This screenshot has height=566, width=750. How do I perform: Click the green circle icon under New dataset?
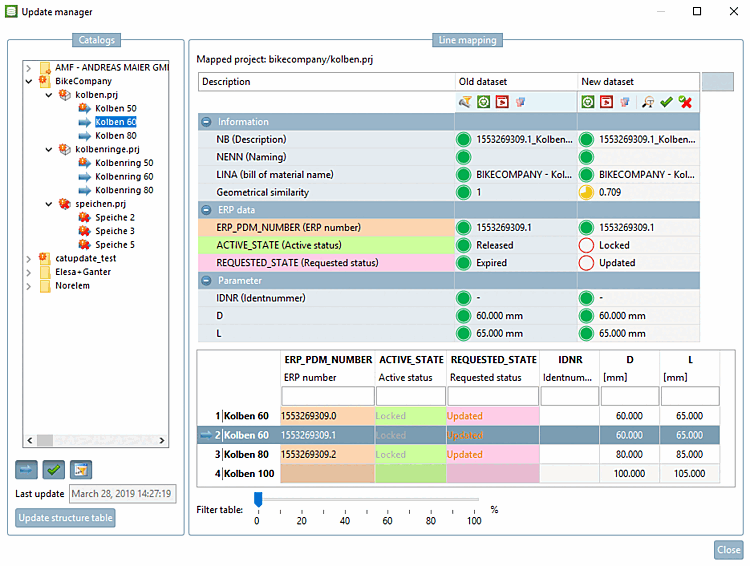(588, 102)
